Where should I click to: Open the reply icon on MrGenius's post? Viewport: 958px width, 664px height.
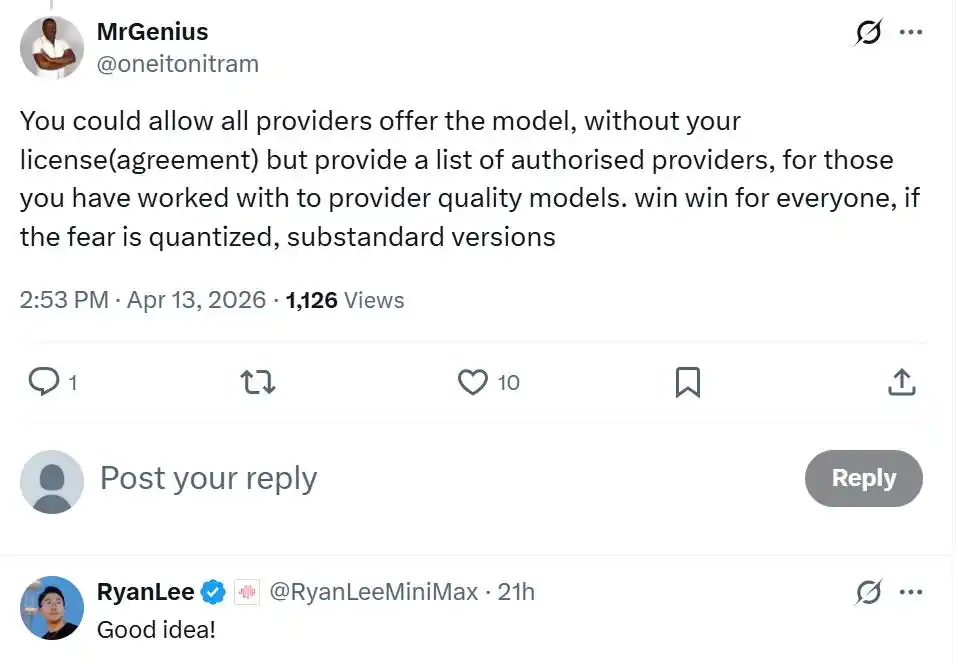coord(44,382)
